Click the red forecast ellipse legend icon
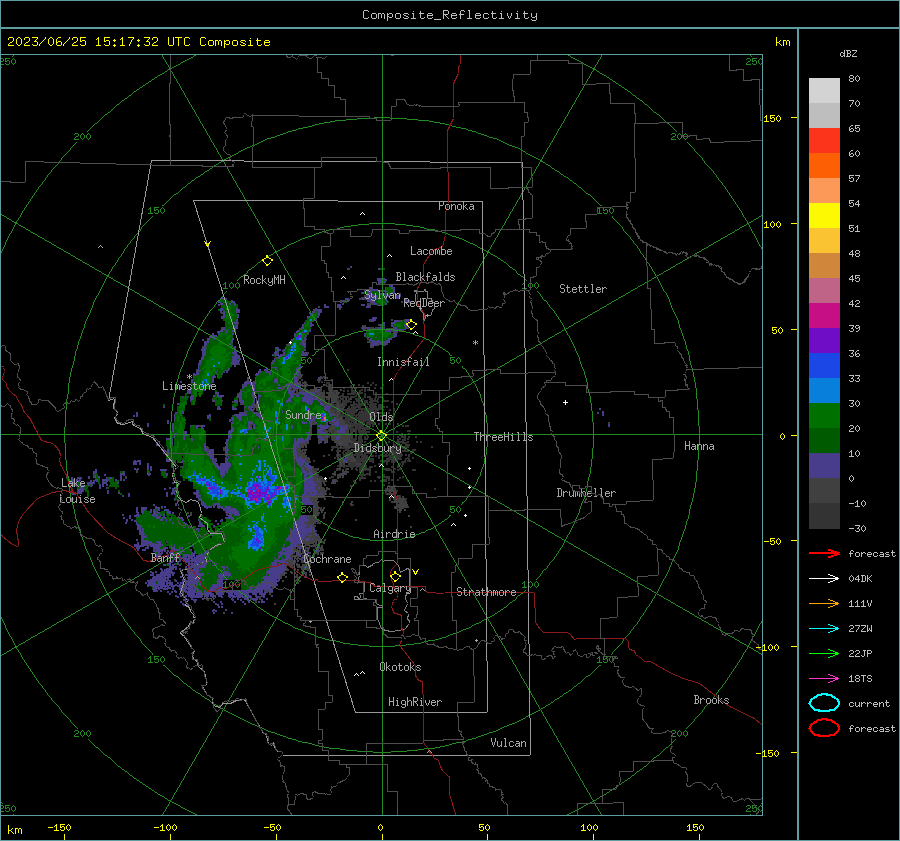This screenshot has width=900, height=841. [824, 728]
